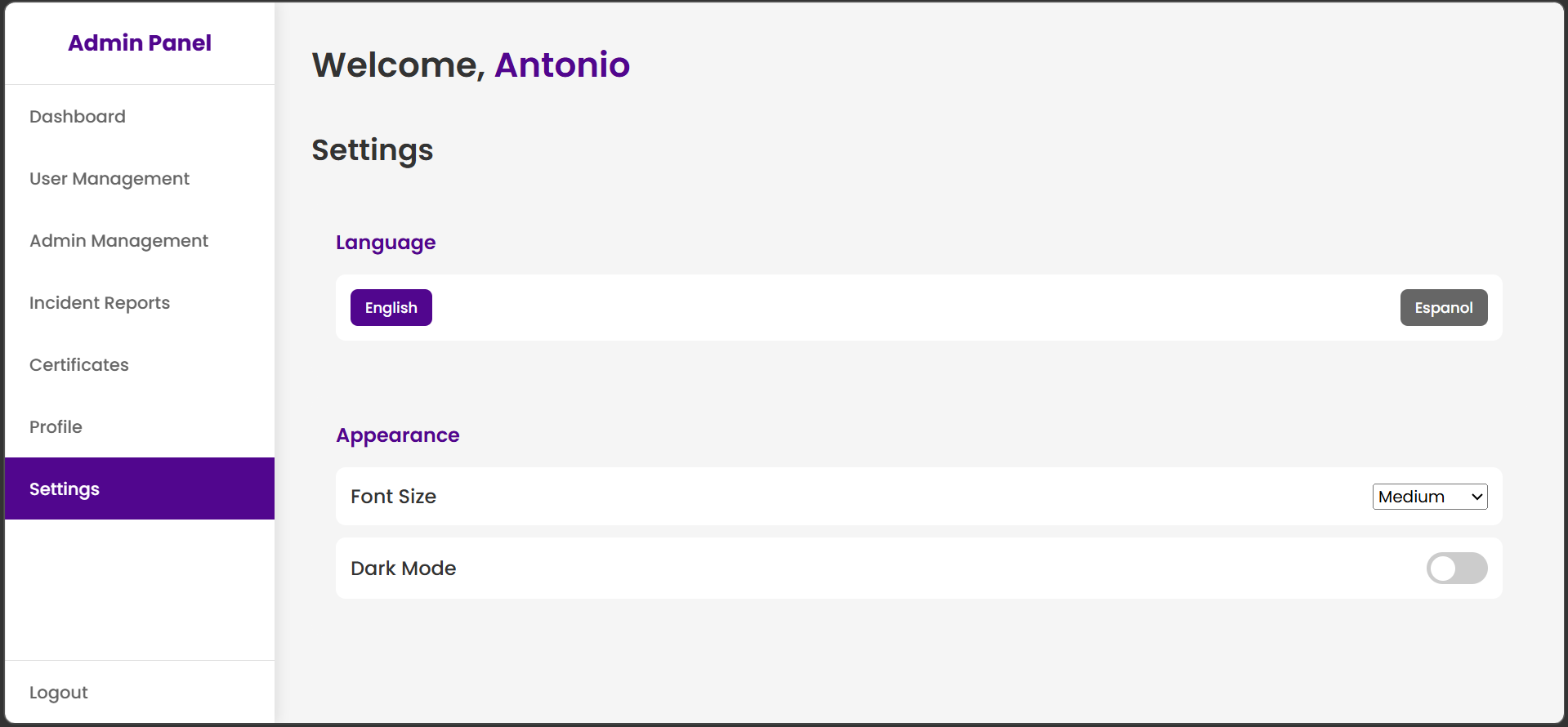
Task: Click the Appearance section heading
Action: pos(398,435)
